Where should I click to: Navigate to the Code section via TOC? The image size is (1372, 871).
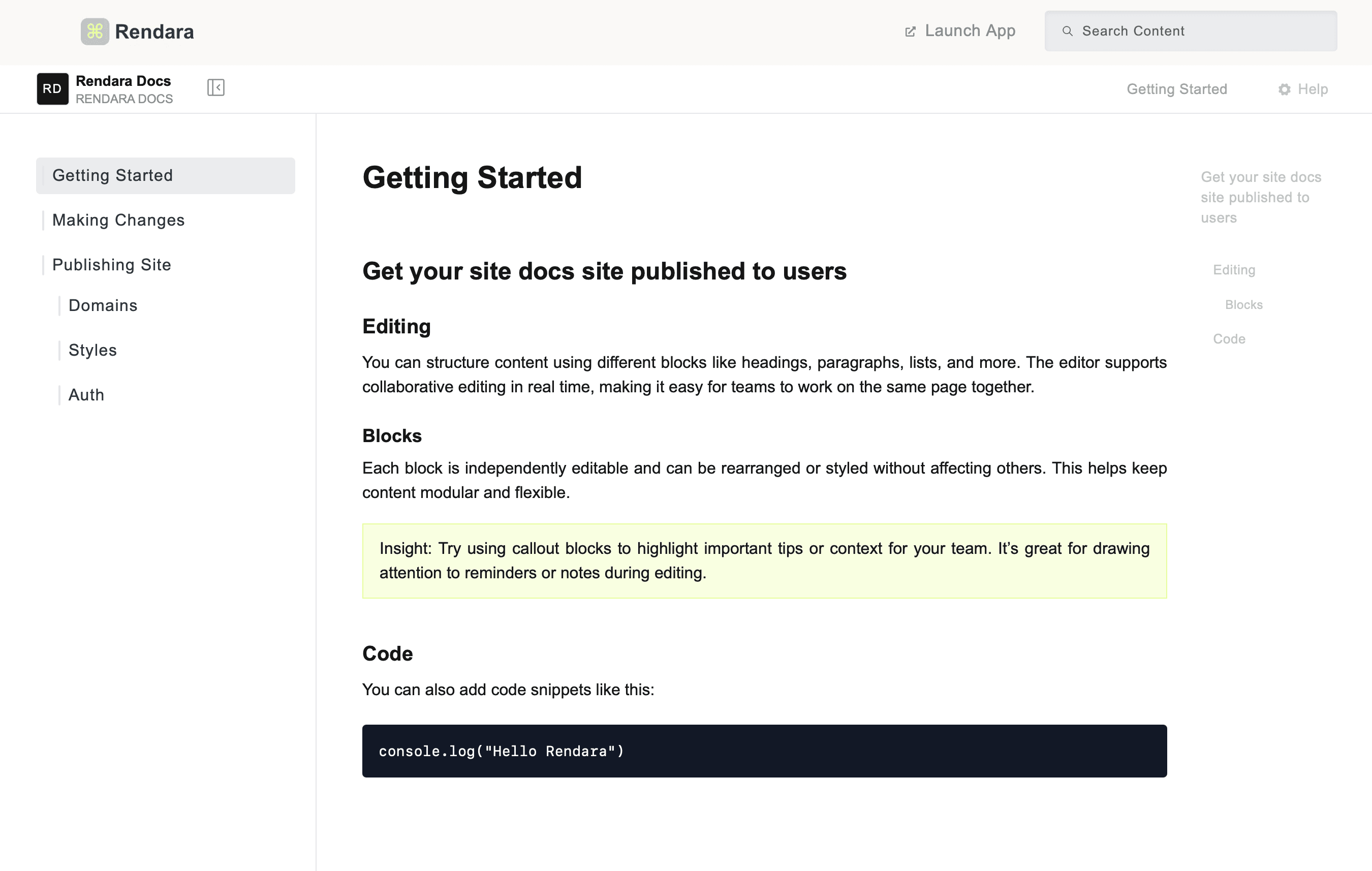tap(1229, 338)
